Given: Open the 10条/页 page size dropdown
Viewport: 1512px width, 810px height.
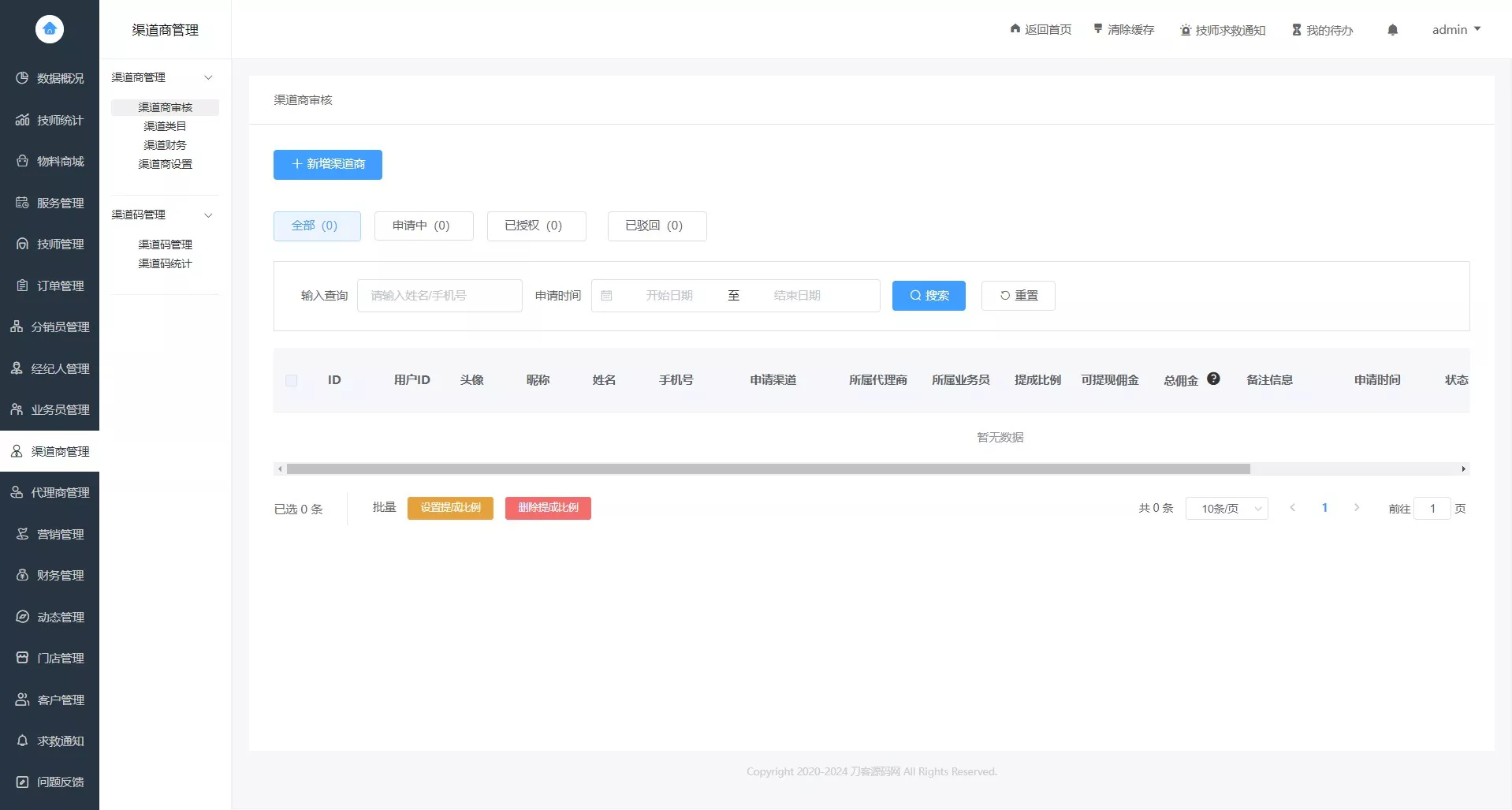Looking at the screenshot, I should (x=1226, y=508).
